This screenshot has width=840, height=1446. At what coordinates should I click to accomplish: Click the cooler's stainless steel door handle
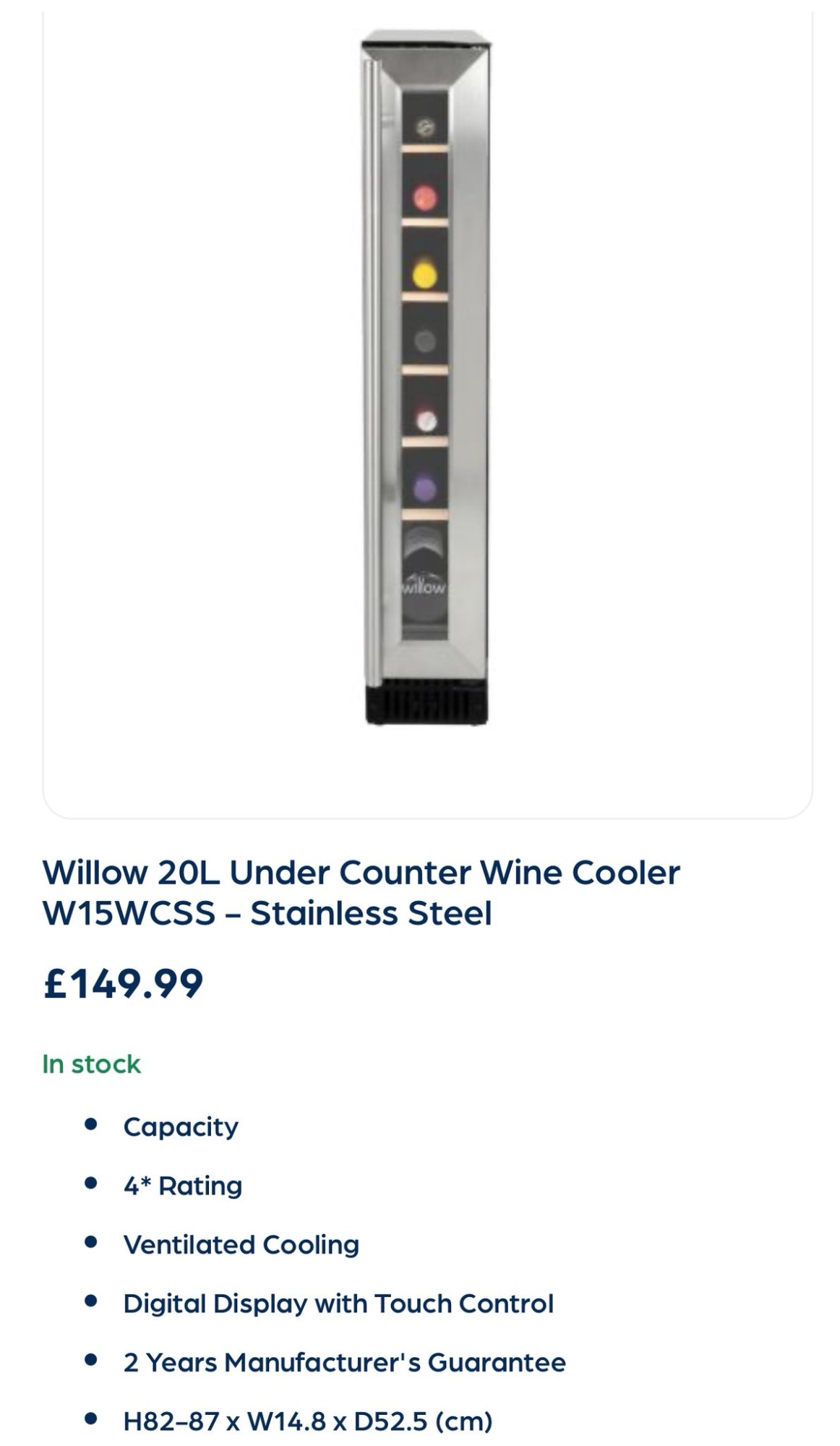(x=372, y=361)
